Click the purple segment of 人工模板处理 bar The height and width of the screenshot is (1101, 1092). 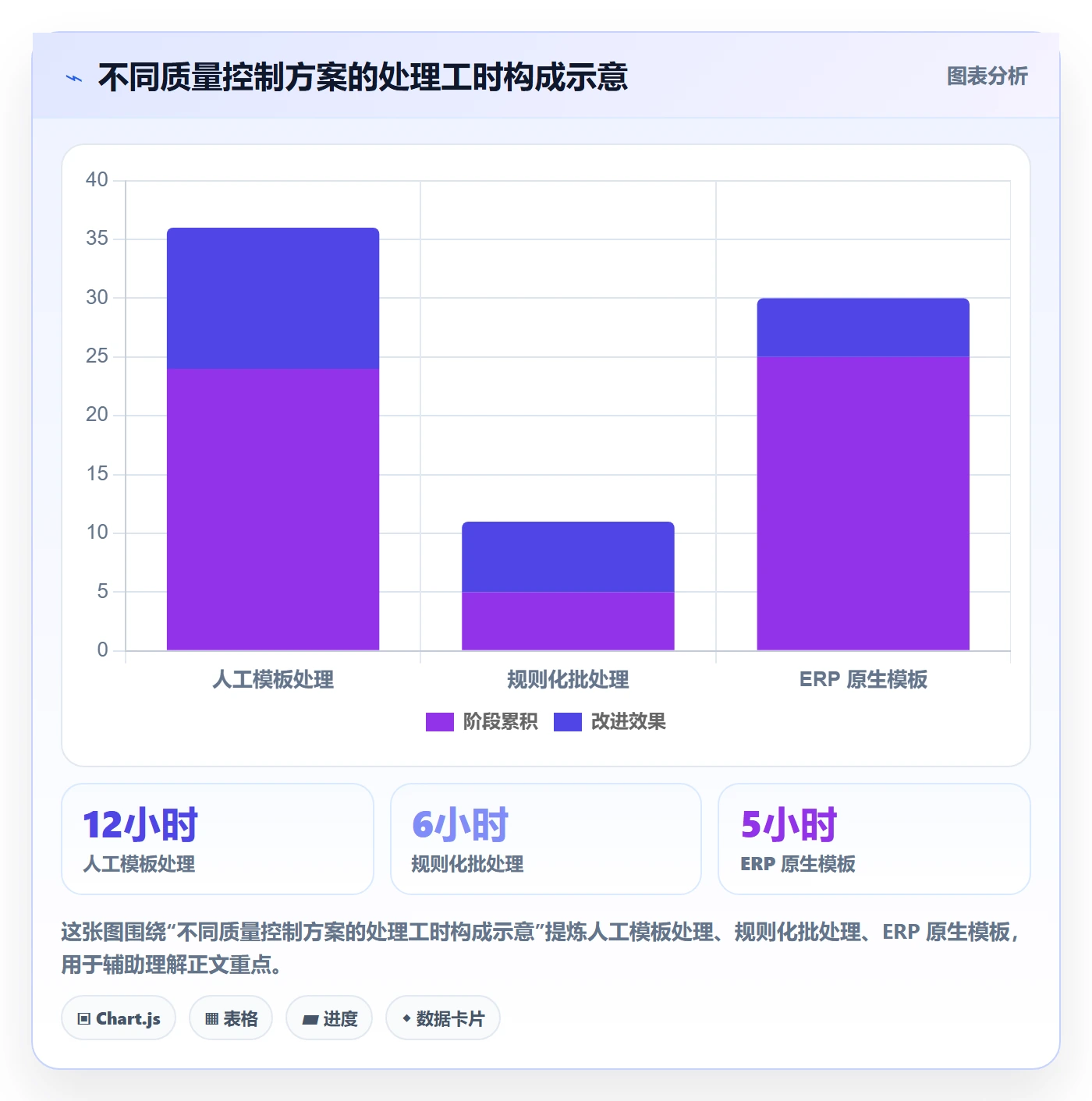pyautogui.click(x=273, y=509)
